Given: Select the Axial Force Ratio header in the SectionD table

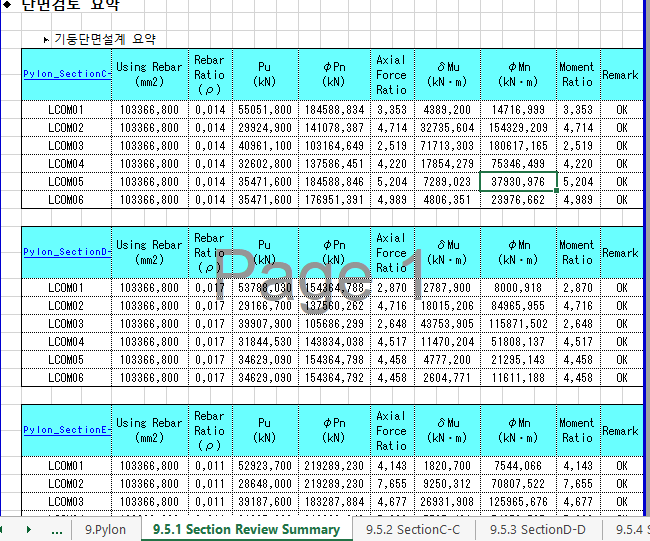Looking at the screenshot, I should point(391,252).
